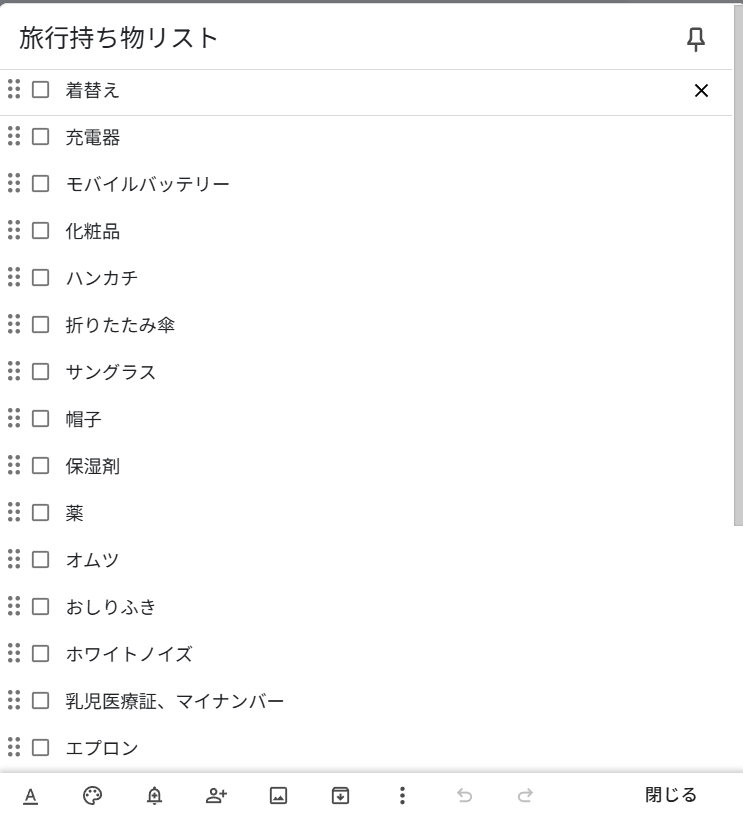Click 閉じる to close the note
The height and width of the screenshot is (818, 743).
(x=670, y=795)
